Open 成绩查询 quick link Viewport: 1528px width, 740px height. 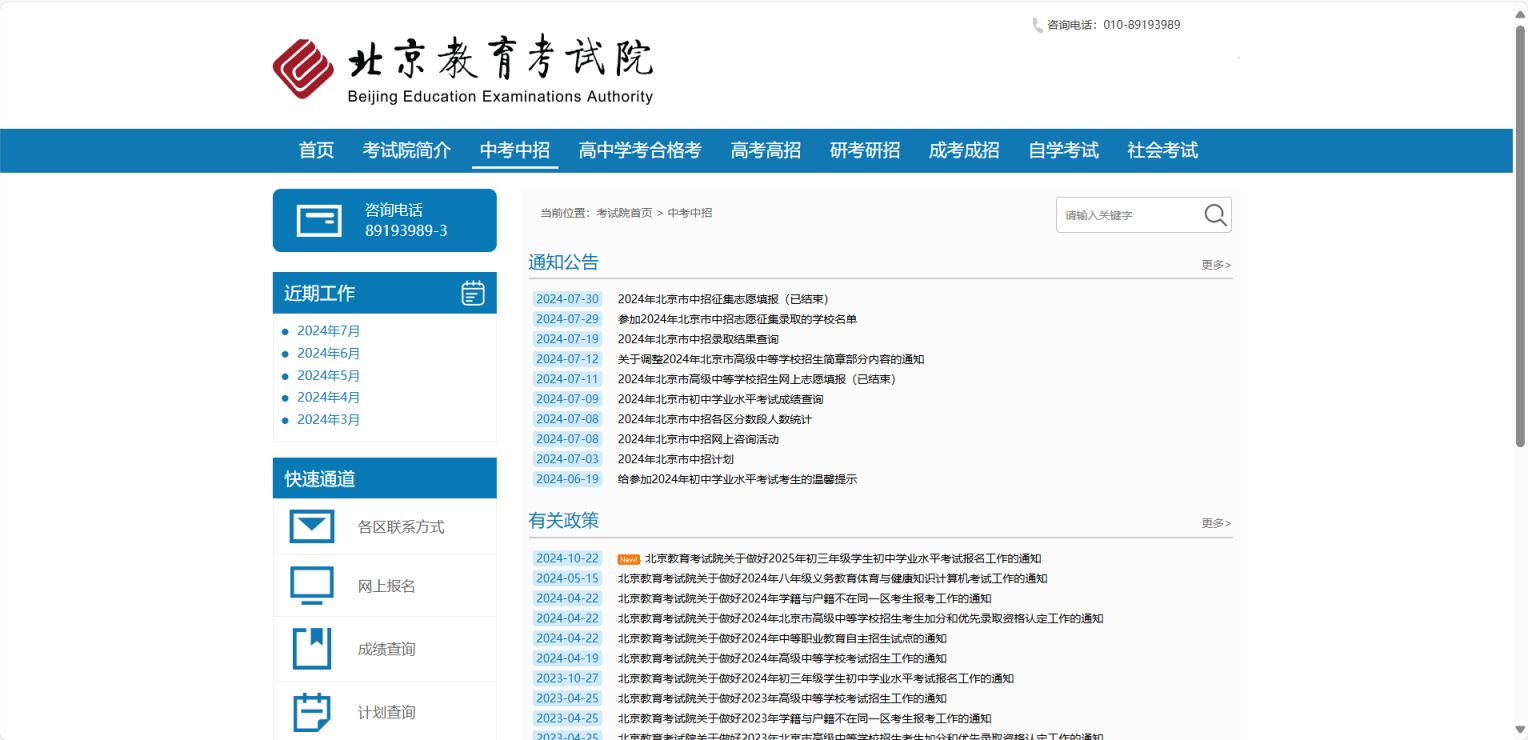click(387, 649)
